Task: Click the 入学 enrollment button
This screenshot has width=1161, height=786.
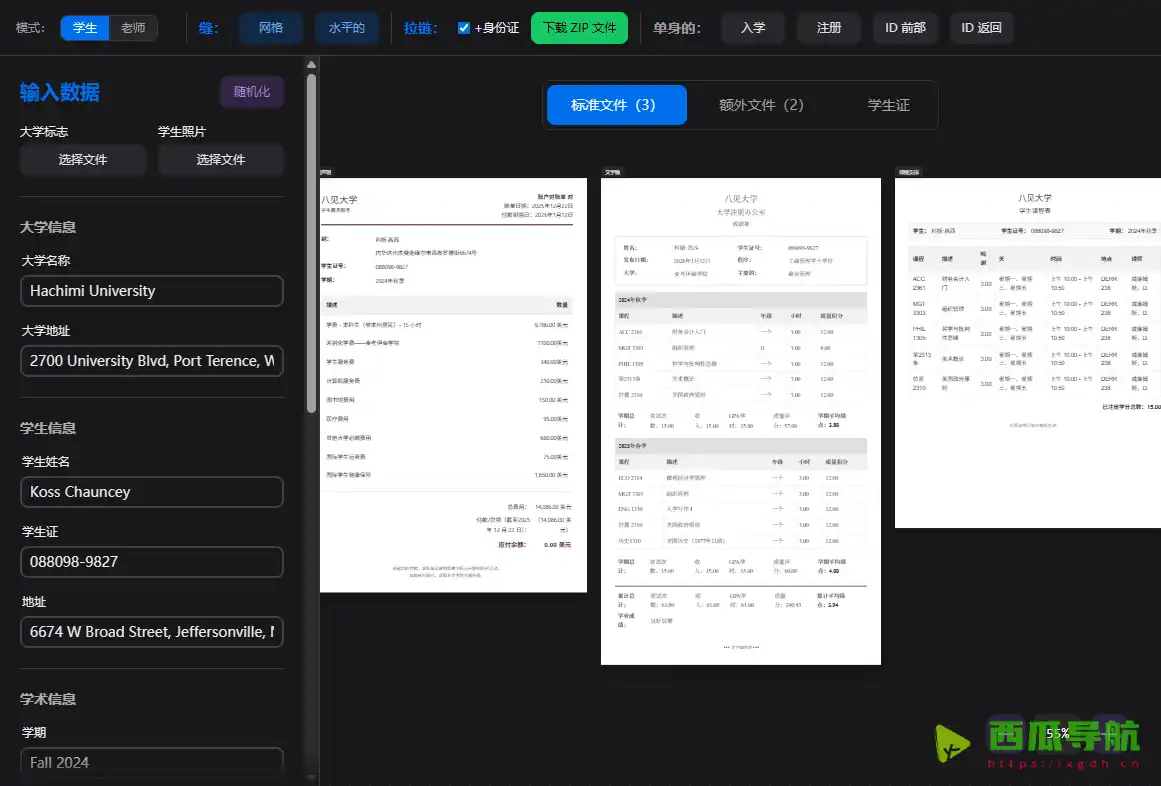Action: [753, 28]
